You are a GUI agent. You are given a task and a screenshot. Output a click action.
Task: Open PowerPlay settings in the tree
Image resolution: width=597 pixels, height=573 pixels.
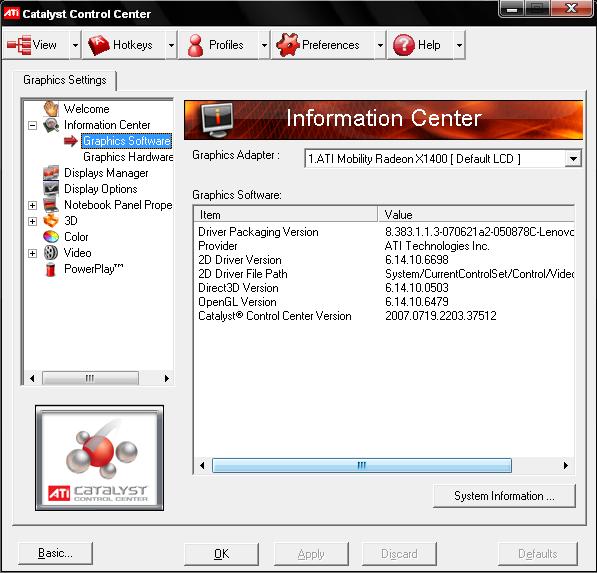(x=94, y=269)
